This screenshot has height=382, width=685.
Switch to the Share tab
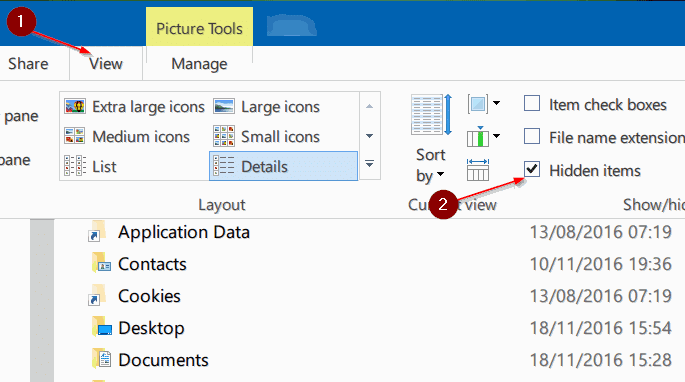coord(28,64)
